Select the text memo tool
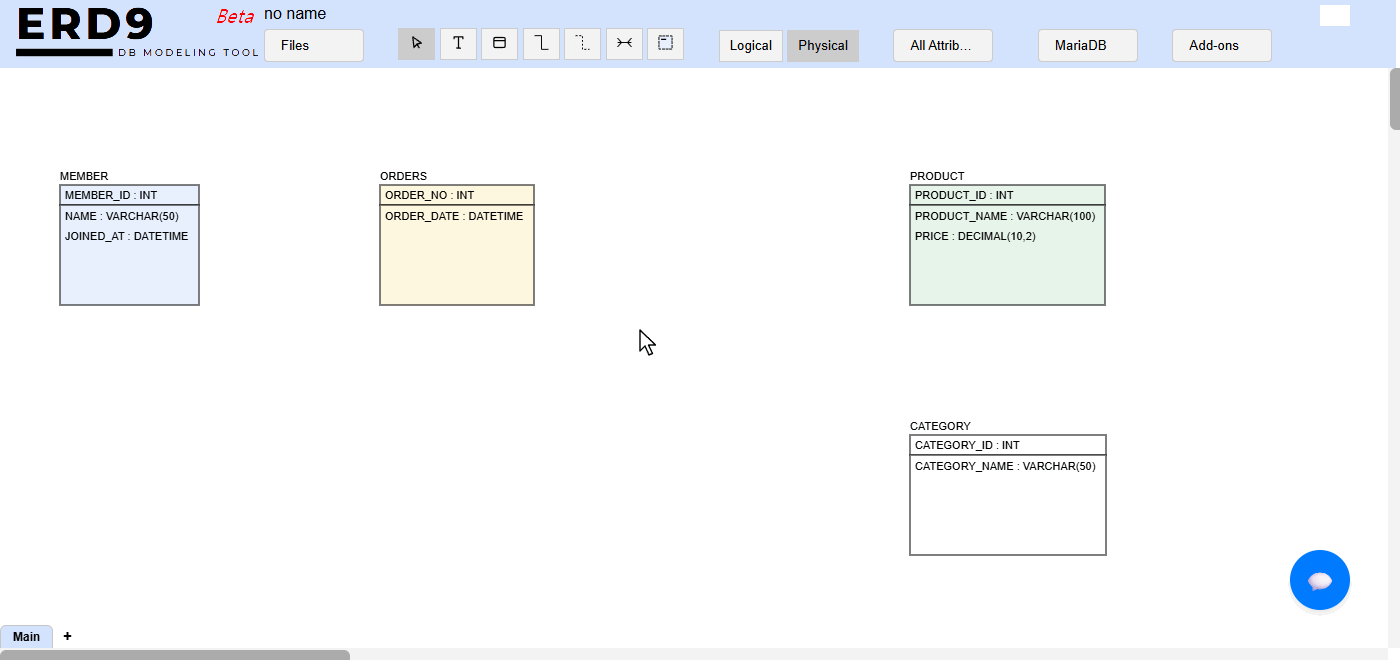 (x=458, y=44)
